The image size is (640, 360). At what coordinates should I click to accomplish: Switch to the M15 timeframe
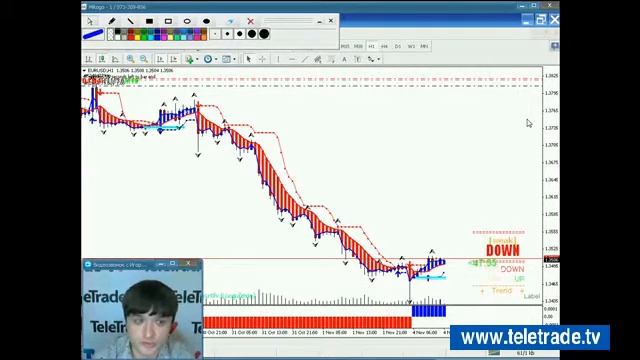345,47
